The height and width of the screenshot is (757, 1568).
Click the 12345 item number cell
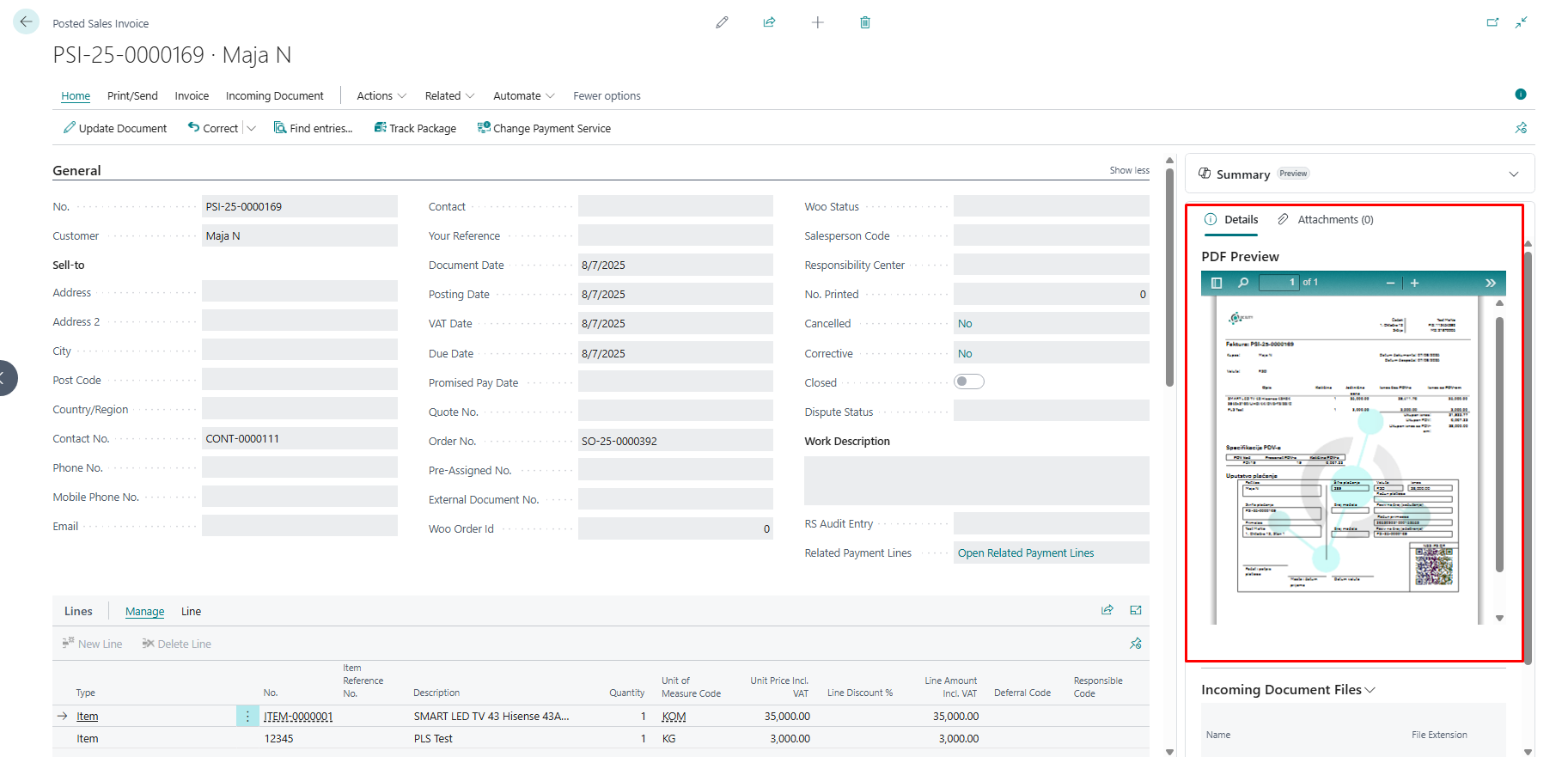pyautogui.click(x=279, y=739)
